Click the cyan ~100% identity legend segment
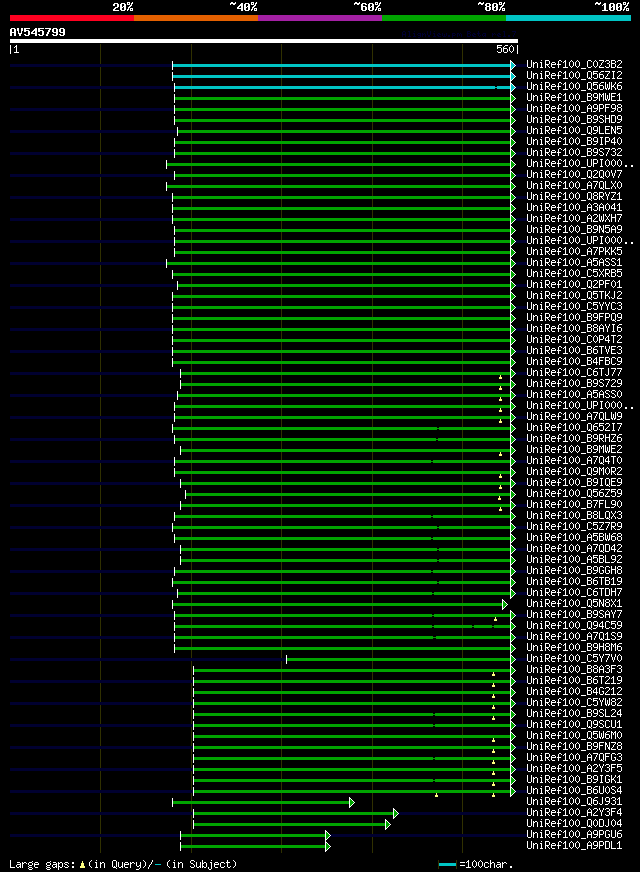 click(x=568, y=18)
